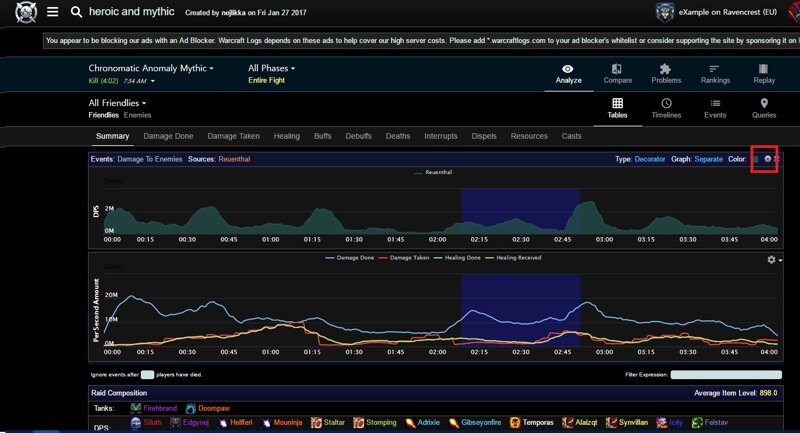
Task: Click the Doompaw tank class icon
Action: point(190,408)
